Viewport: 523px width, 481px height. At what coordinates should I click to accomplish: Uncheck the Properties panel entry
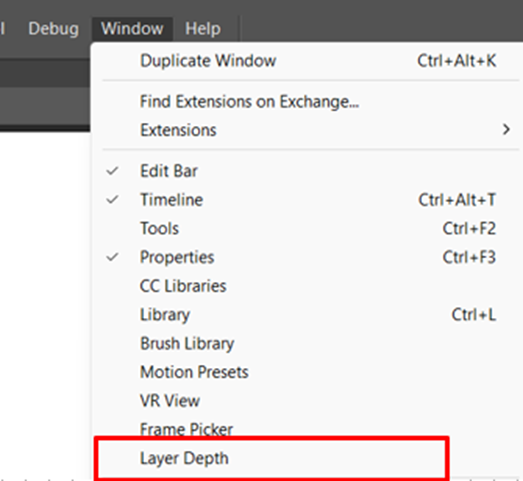click(x=112, y=257)
